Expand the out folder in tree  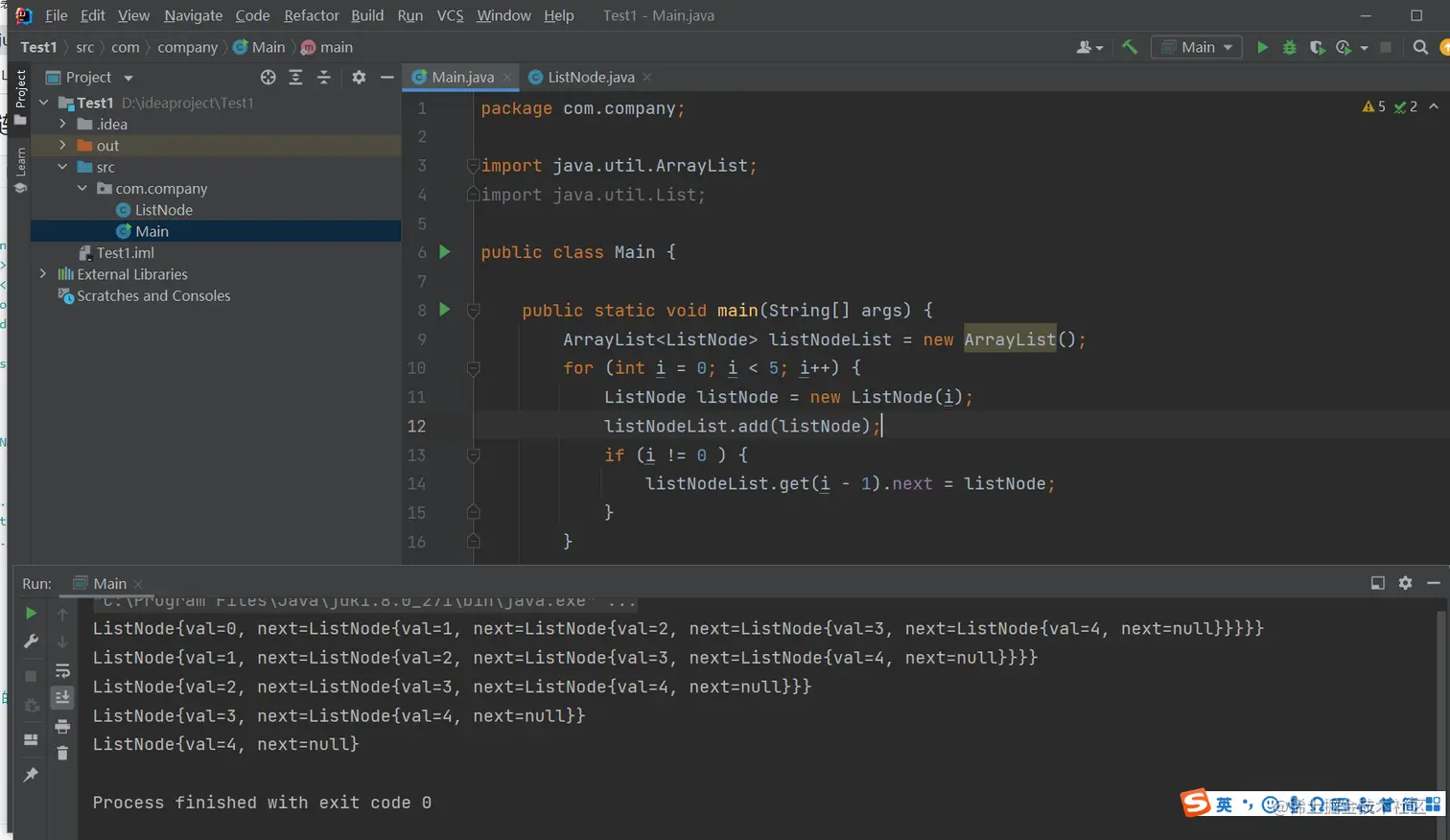63,146
